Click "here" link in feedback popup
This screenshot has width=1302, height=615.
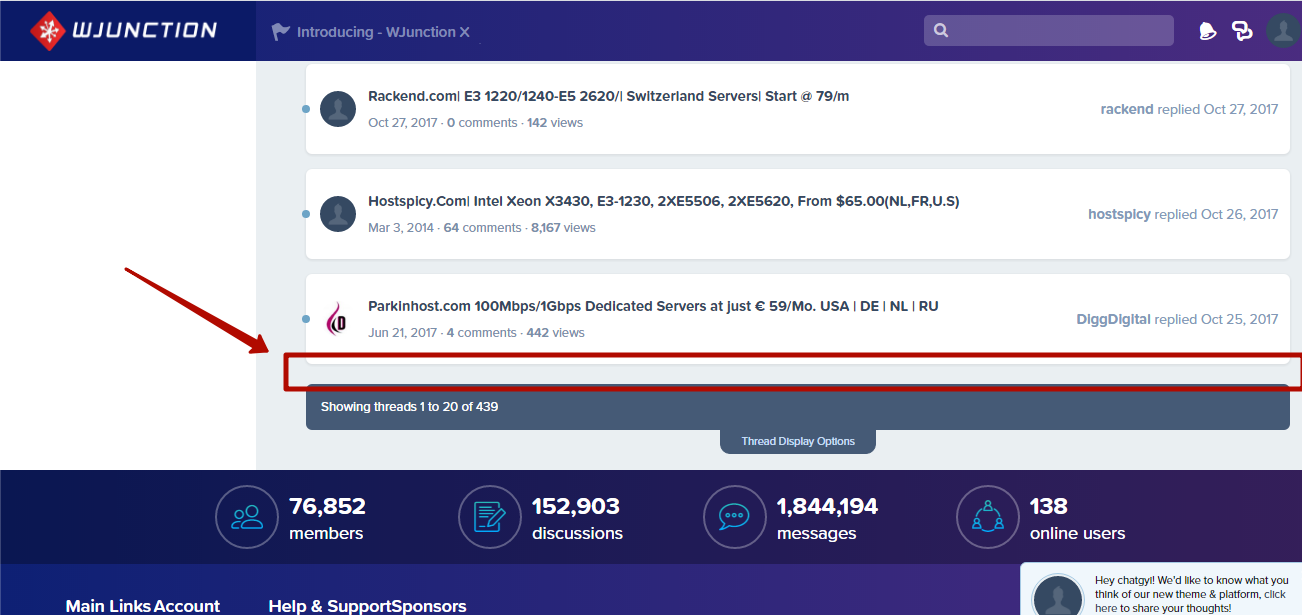pos(1106,608)
